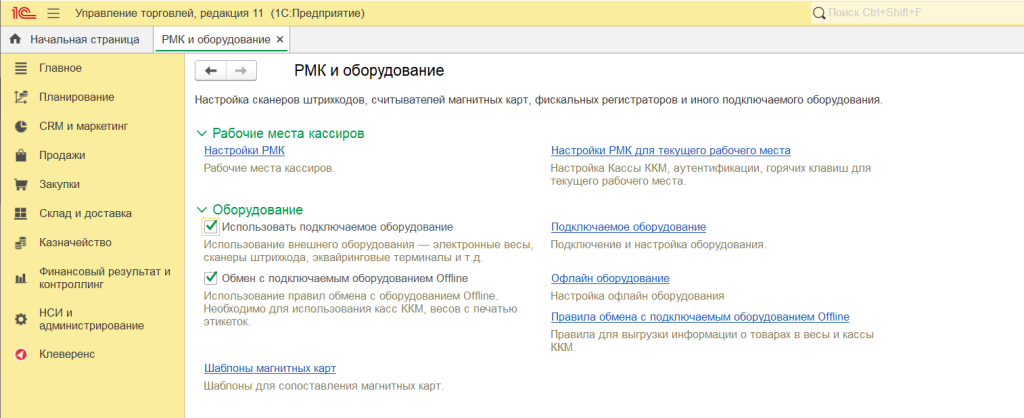This screenshot has height=418, width=1024.
Task: Switch to Начальная страница tab
Action: click(x=77, y=40)
